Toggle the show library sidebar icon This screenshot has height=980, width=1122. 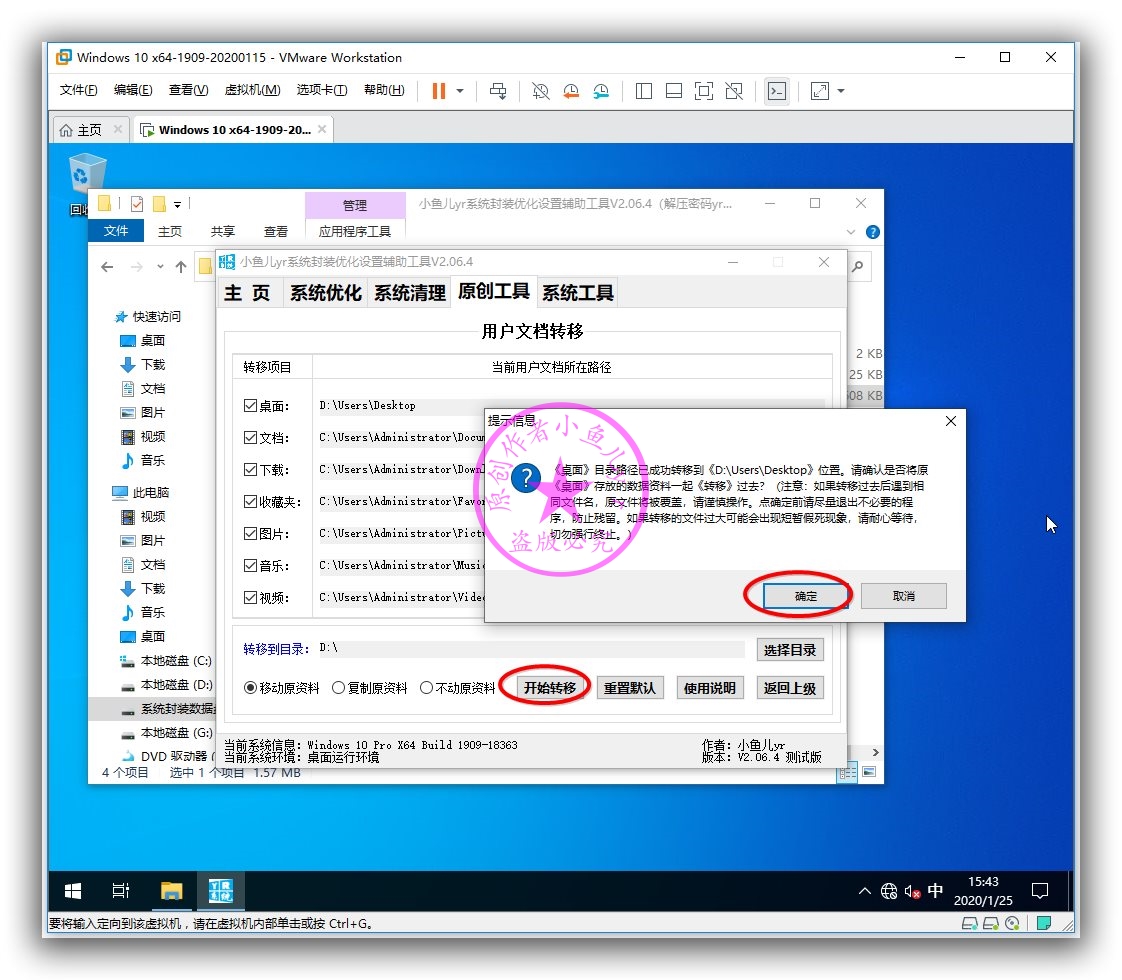coord(644,91)
